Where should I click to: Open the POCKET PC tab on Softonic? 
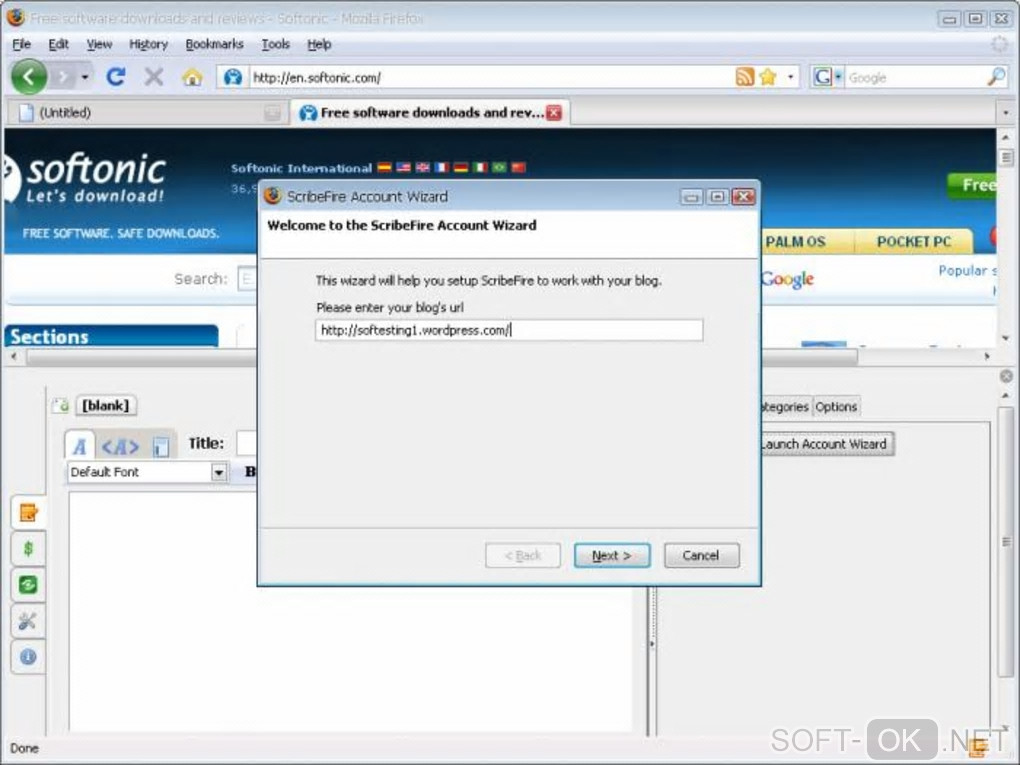pyautogui.click(x=913, y=241)
